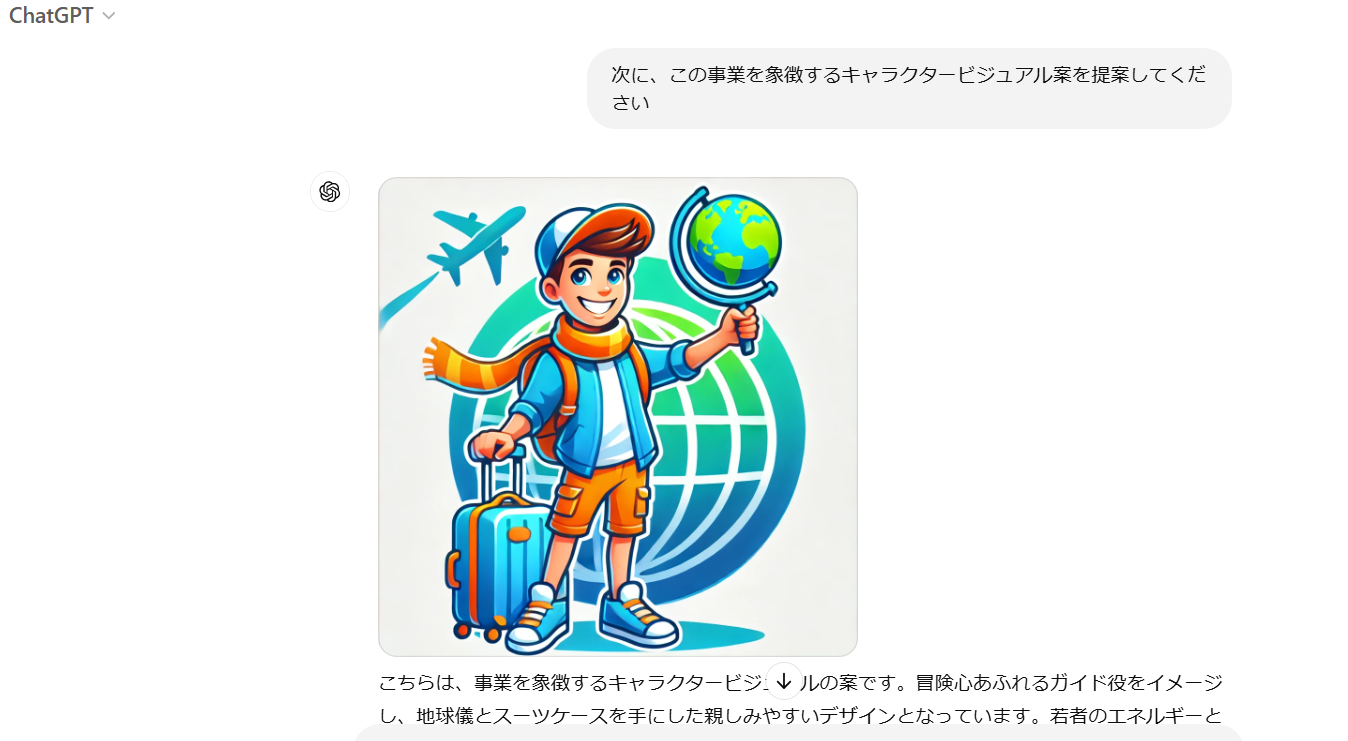
Task: Click the response text starting with こちらは
Action: 800,683
